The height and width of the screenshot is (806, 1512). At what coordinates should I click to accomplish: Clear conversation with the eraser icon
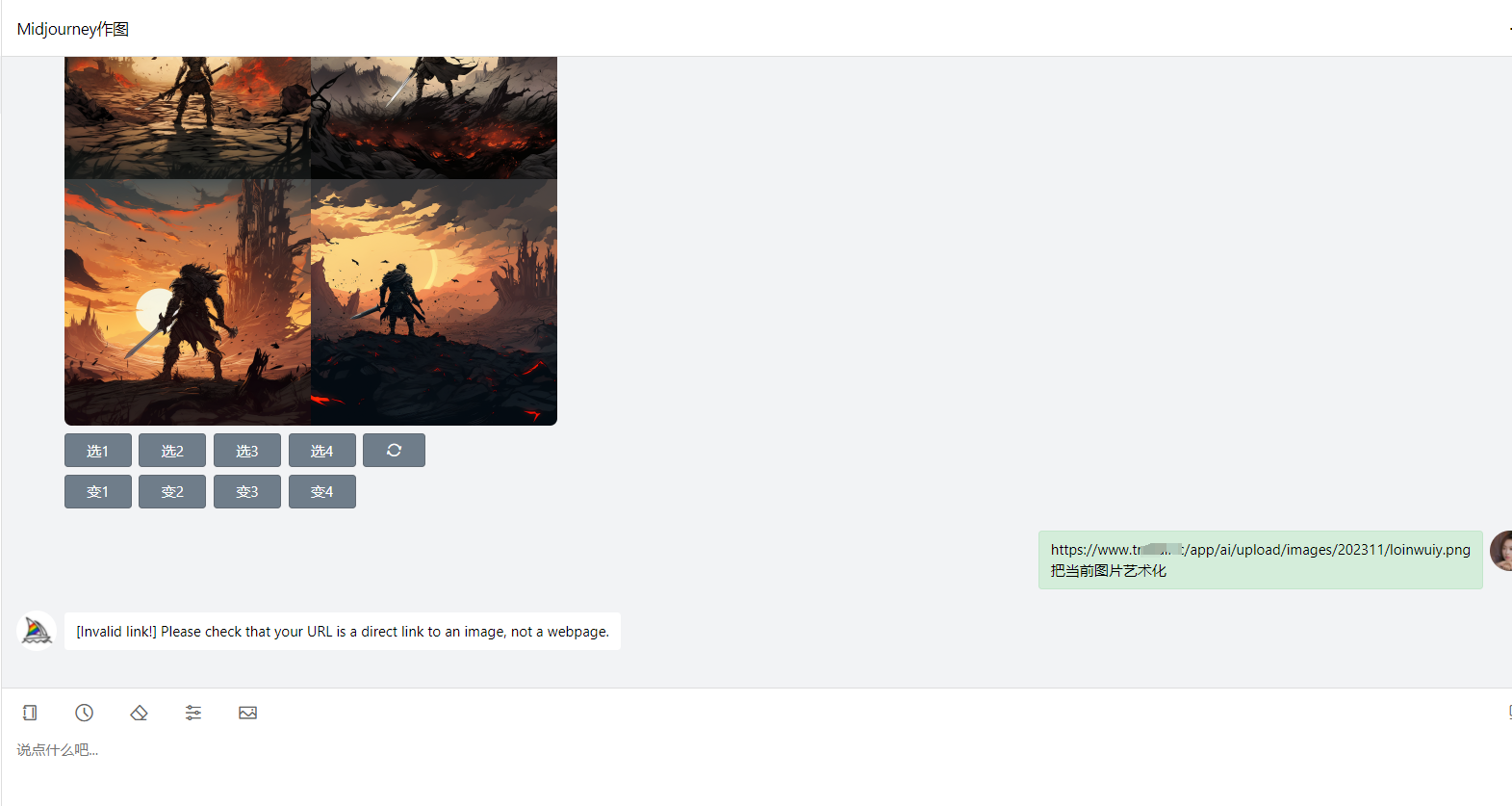[139, 713]
